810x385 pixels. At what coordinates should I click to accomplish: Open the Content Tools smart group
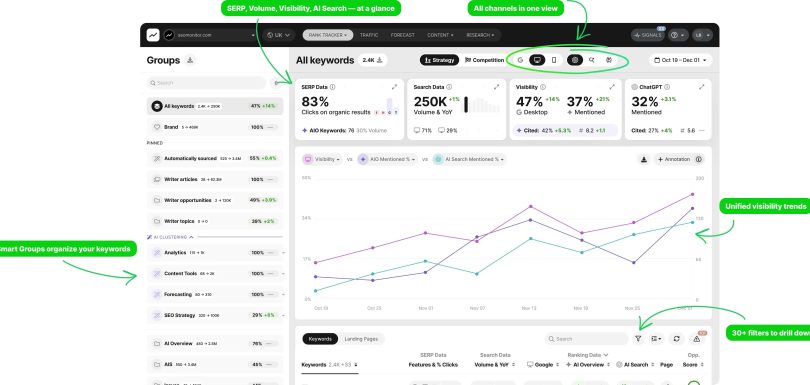pyautogui.click(x=215, y=273)
